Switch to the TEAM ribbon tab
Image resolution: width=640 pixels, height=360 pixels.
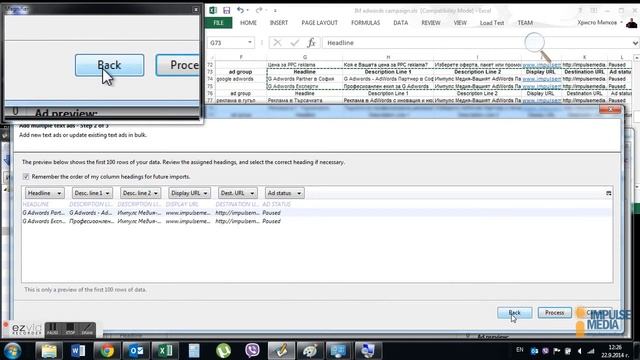point(525,23)
